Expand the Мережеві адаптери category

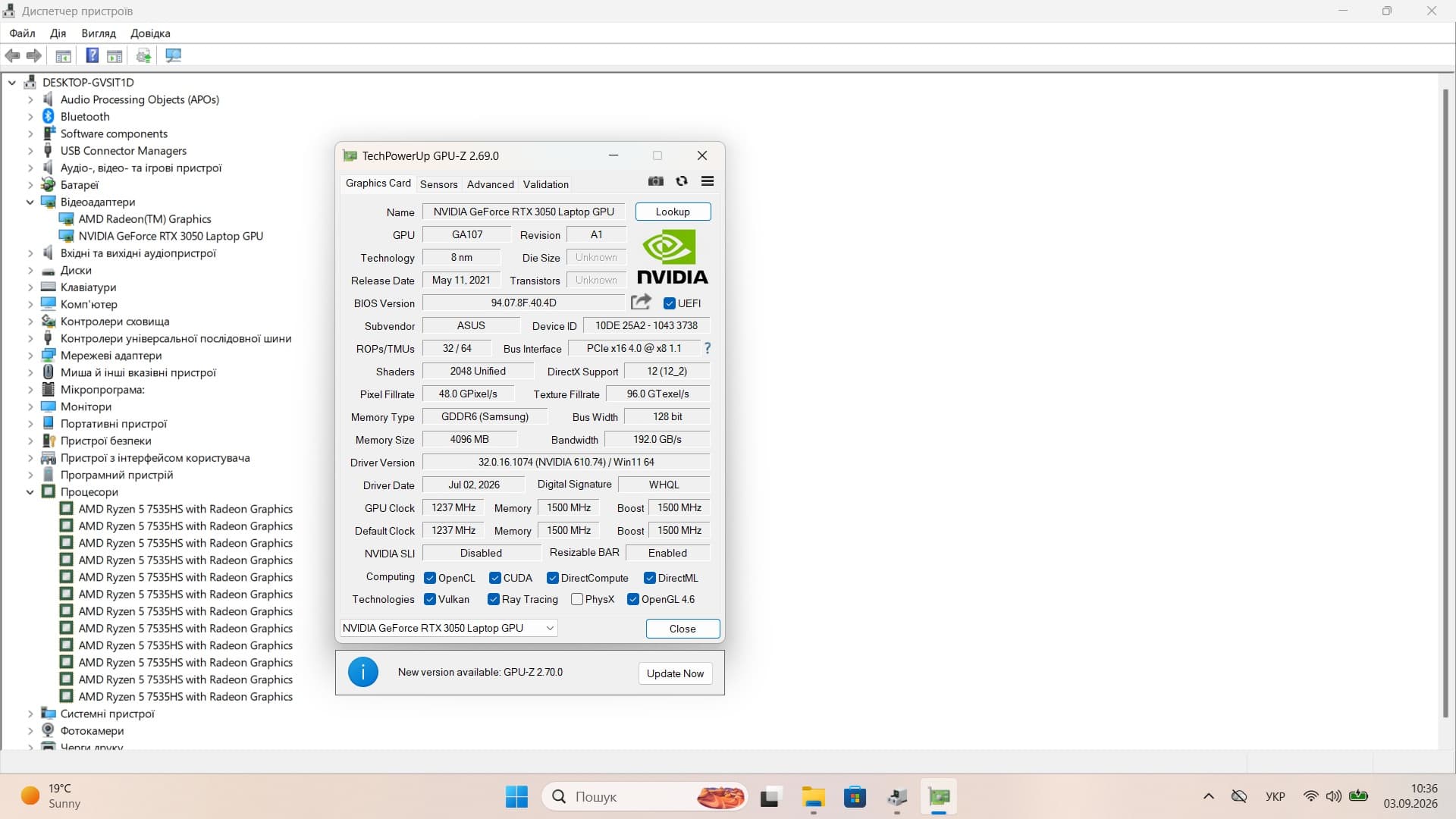pos(30,356)
